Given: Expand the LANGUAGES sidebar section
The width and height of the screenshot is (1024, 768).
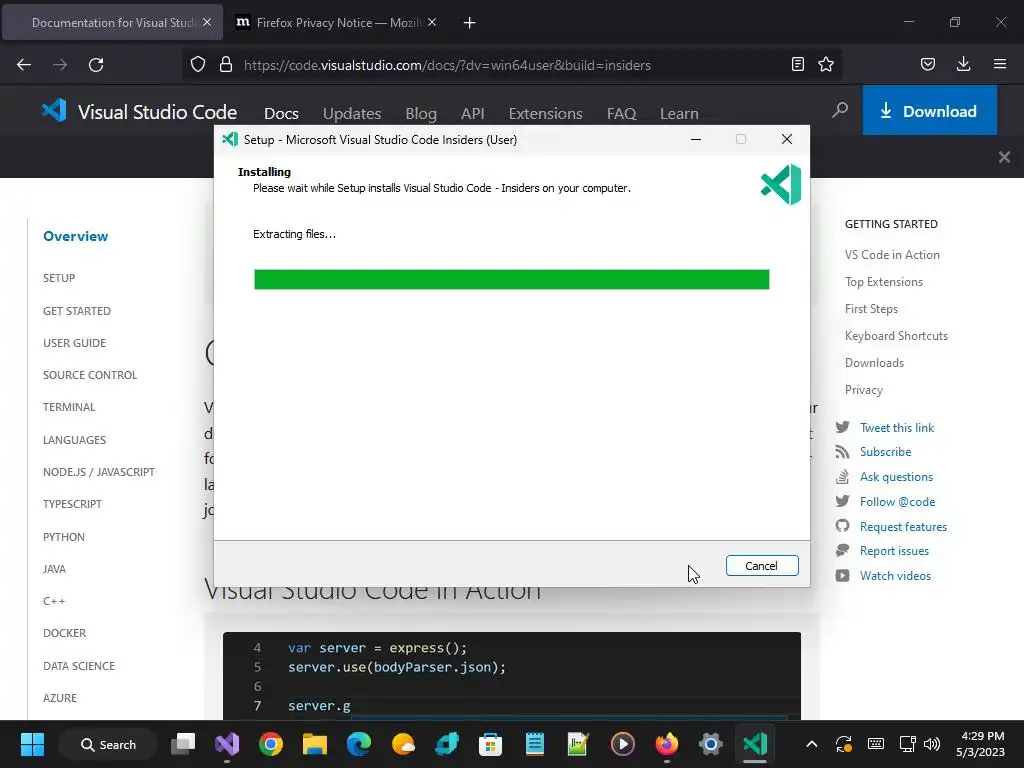Looking at the screenshot, I should tap(74, 440).
